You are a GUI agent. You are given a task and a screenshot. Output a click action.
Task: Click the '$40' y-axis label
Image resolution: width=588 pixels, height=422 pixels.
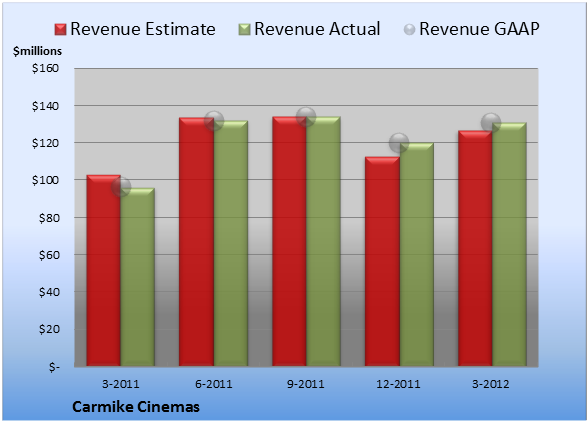pyautogui.click(x=49, y=292)
